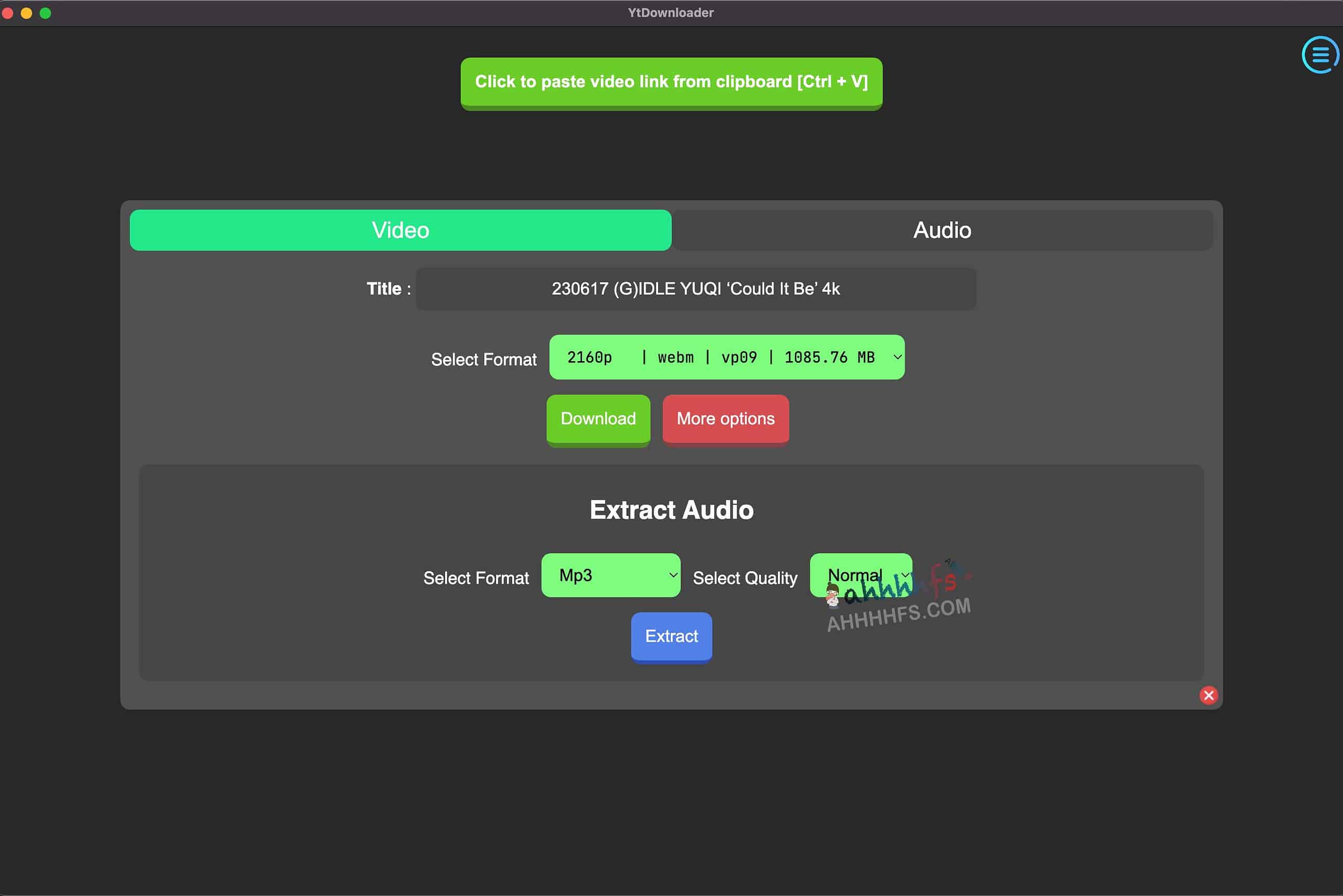
Task: Click the macOS green traffic light button
Action: tap(46, 12)
